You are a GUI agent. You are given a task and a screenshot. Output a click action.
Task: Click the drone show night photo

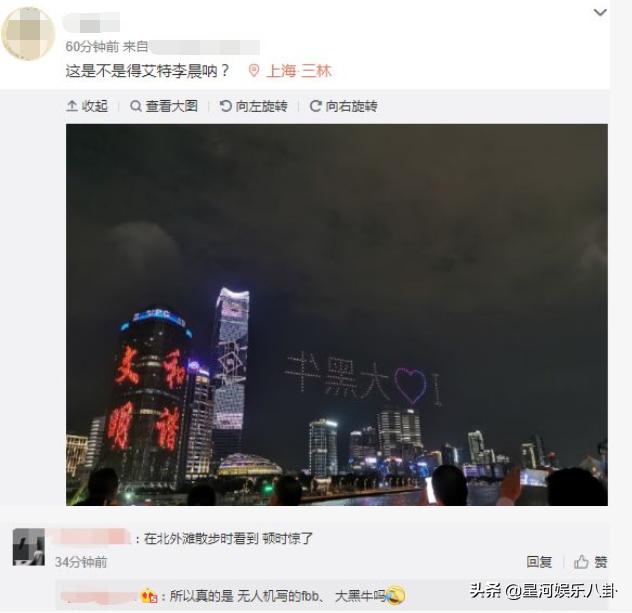337,315
